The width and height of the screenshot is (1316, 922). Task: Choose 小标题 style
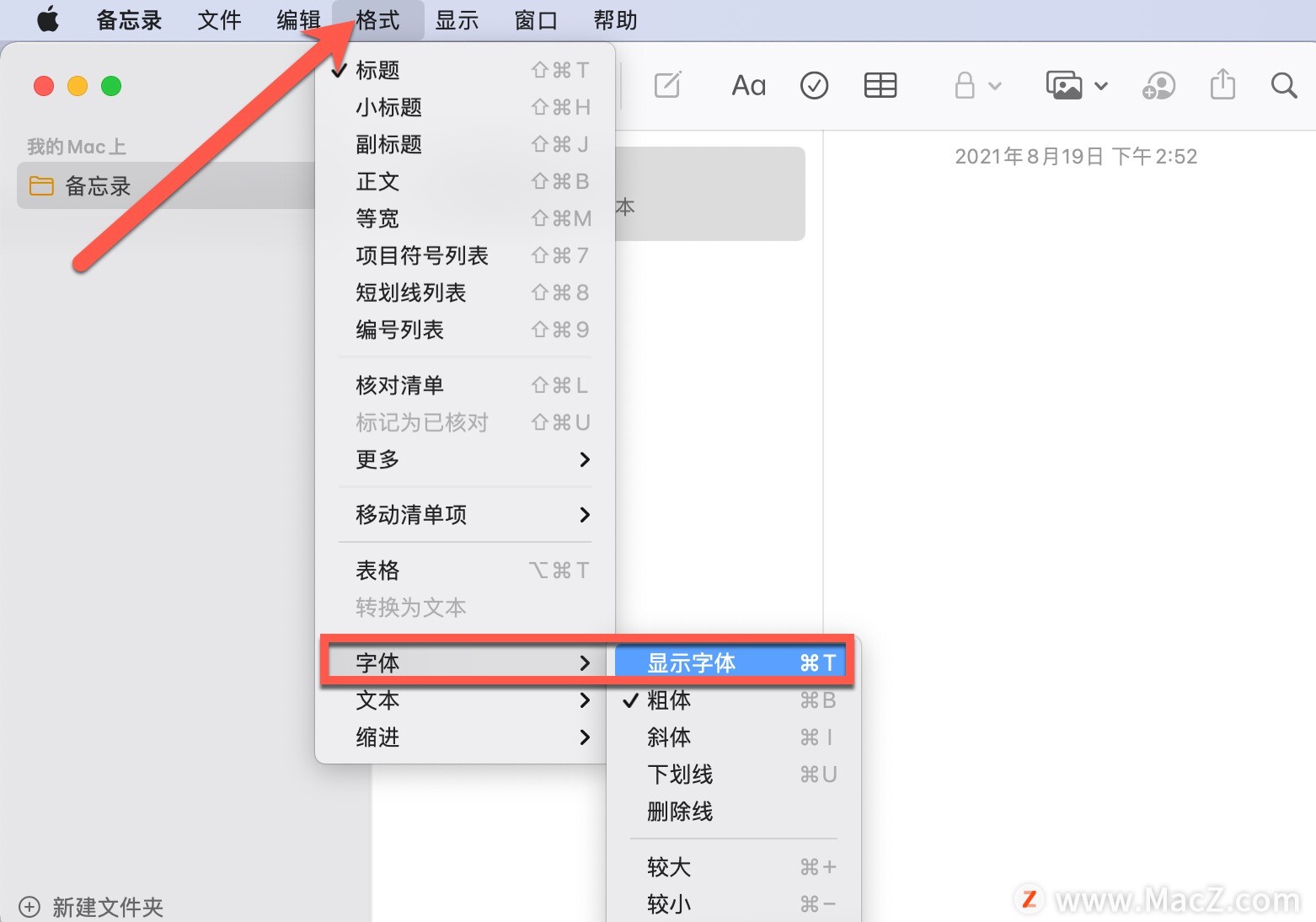tap(465, 107)
